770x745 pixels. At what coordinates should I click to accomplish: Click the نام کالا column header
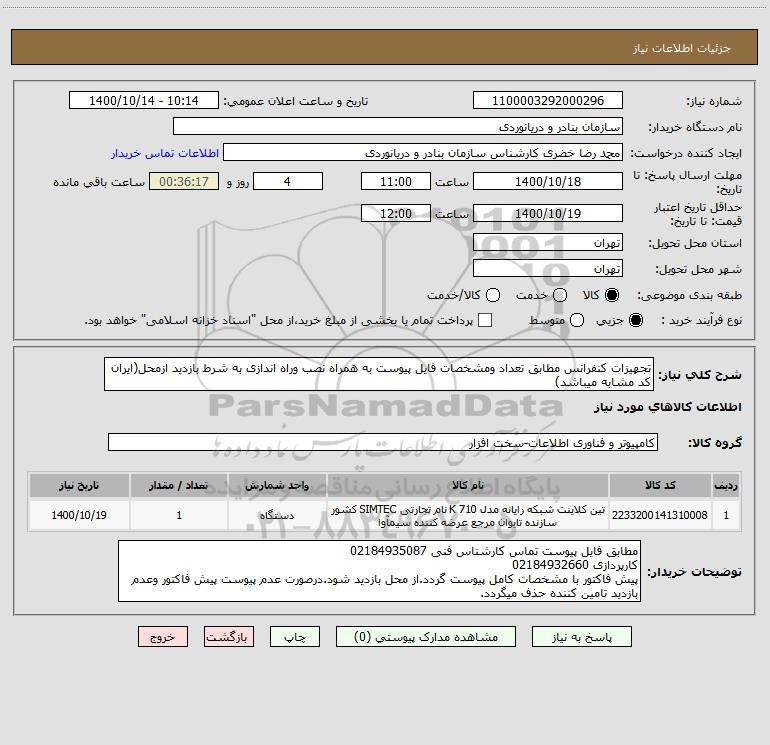[468, 485]
